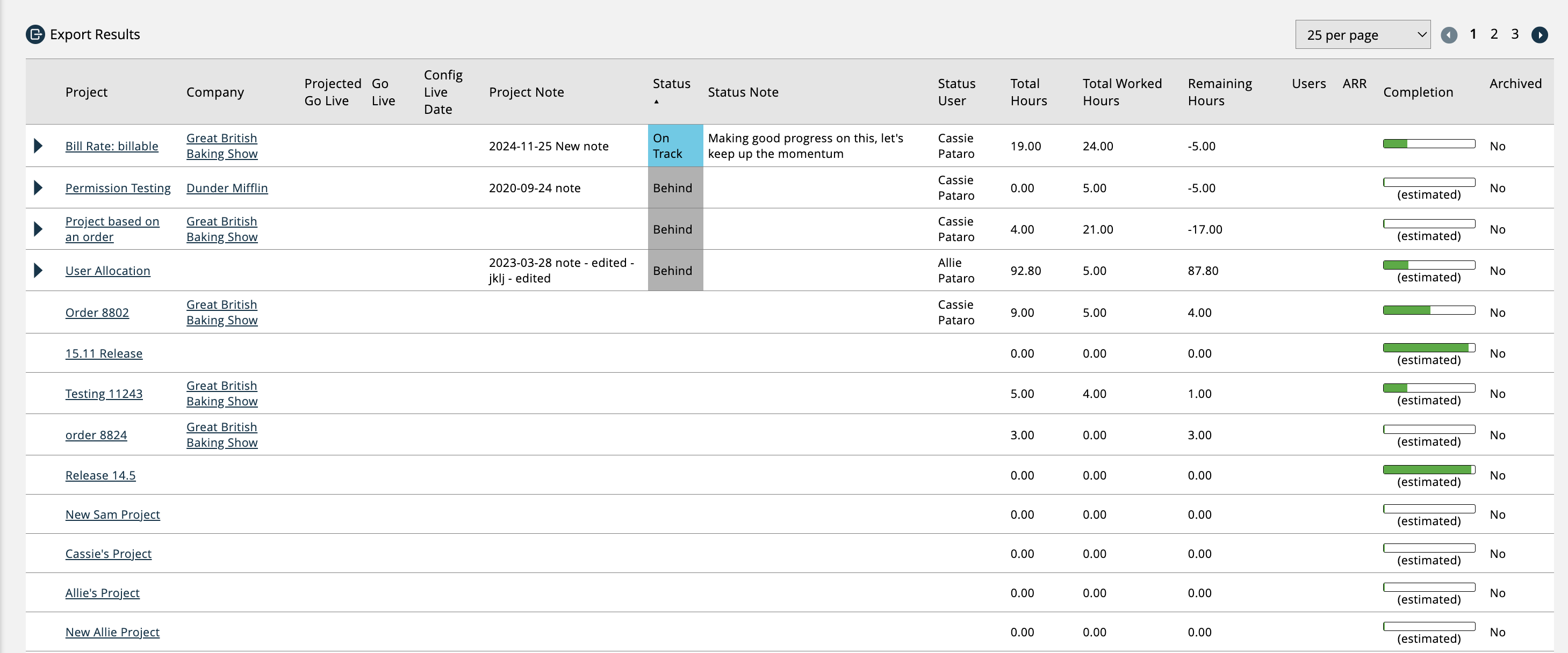
Task: Jump to page 3 of results
Action: point(1514,35)
